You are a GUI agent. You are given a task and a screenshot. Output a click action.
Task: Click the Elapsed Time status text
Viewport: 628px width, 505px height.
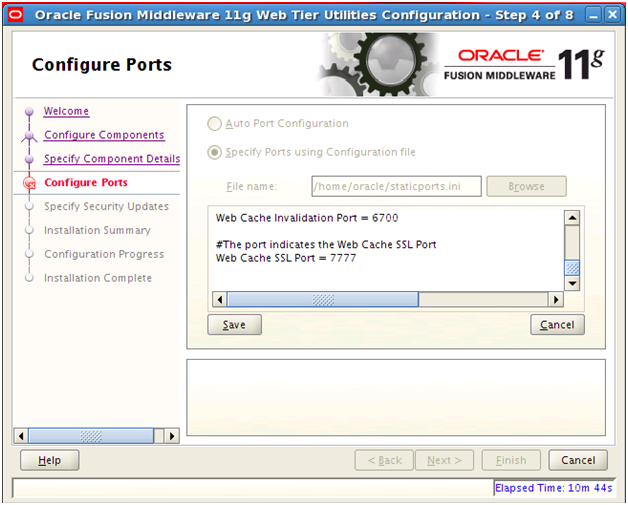tap(554, 488)
